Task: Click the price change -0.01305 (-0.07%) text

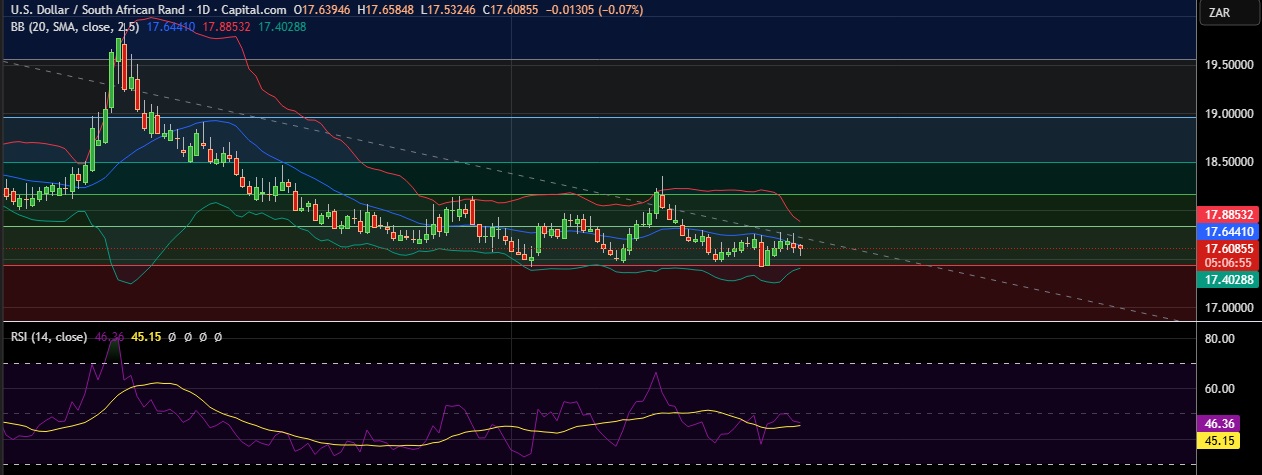Action: point(596,10)
